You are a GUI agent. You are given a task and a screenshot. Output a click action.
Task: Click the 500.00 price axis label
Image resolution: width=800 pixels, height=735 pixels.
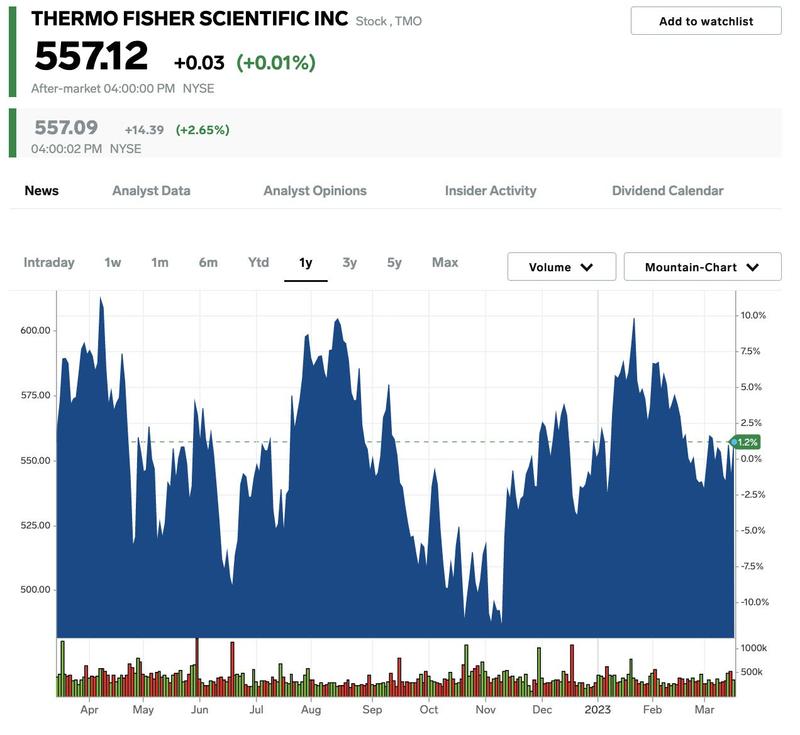click(x=35, y=590)
